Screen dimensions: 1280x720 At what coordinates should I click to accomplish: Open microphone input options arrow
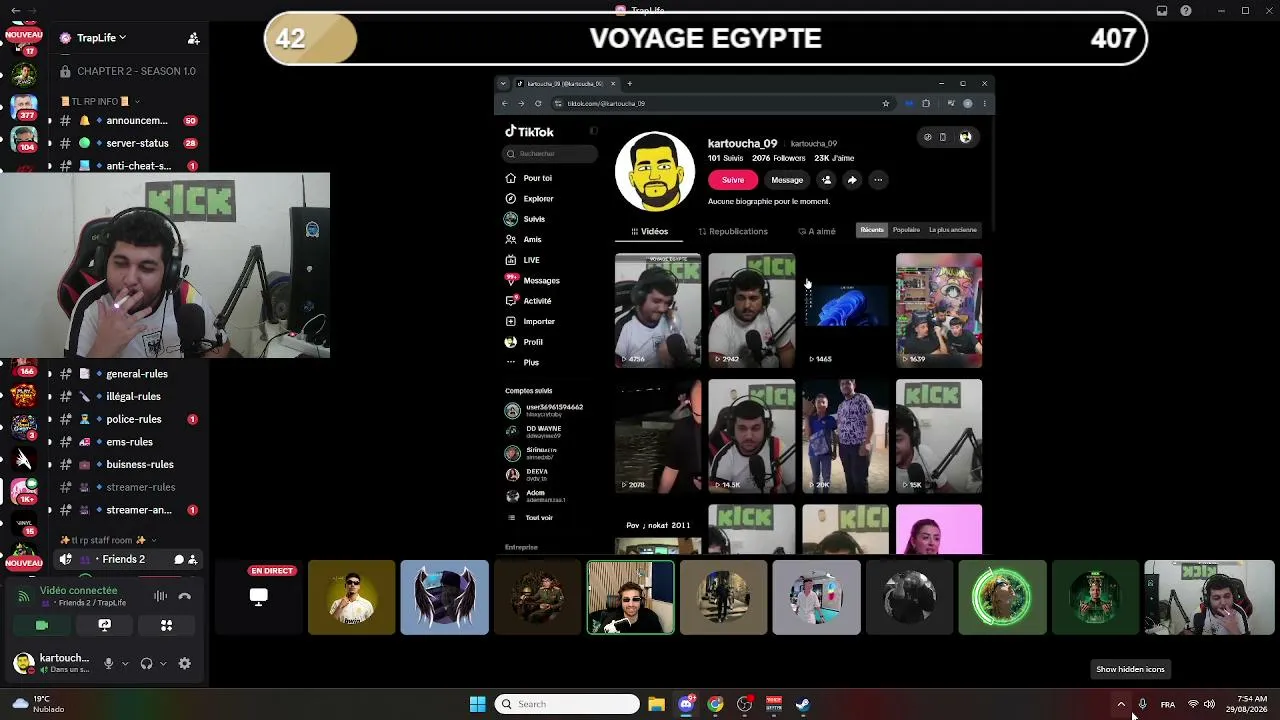pos(125,663)
